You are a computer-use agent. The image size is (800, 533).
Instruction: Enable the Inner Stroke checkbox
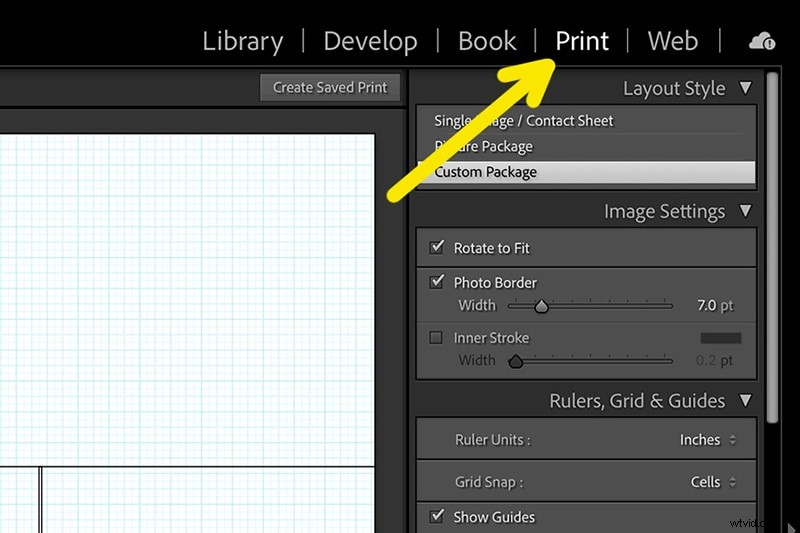436,337
